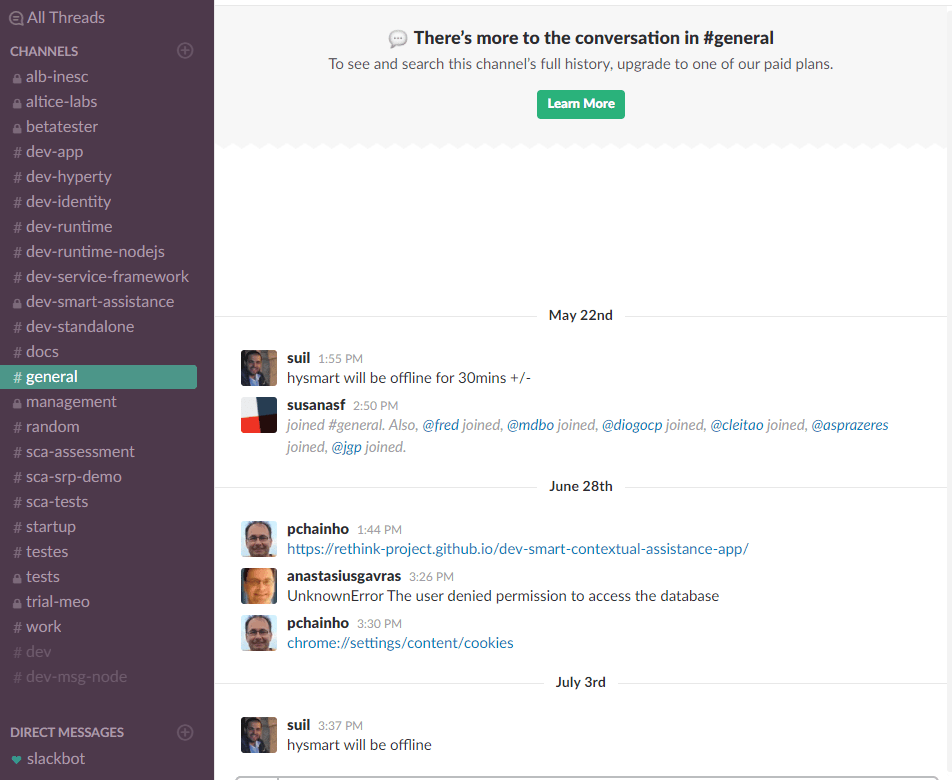Click the May 22nd date divider
952x780 pixels.
coord(580,315)
